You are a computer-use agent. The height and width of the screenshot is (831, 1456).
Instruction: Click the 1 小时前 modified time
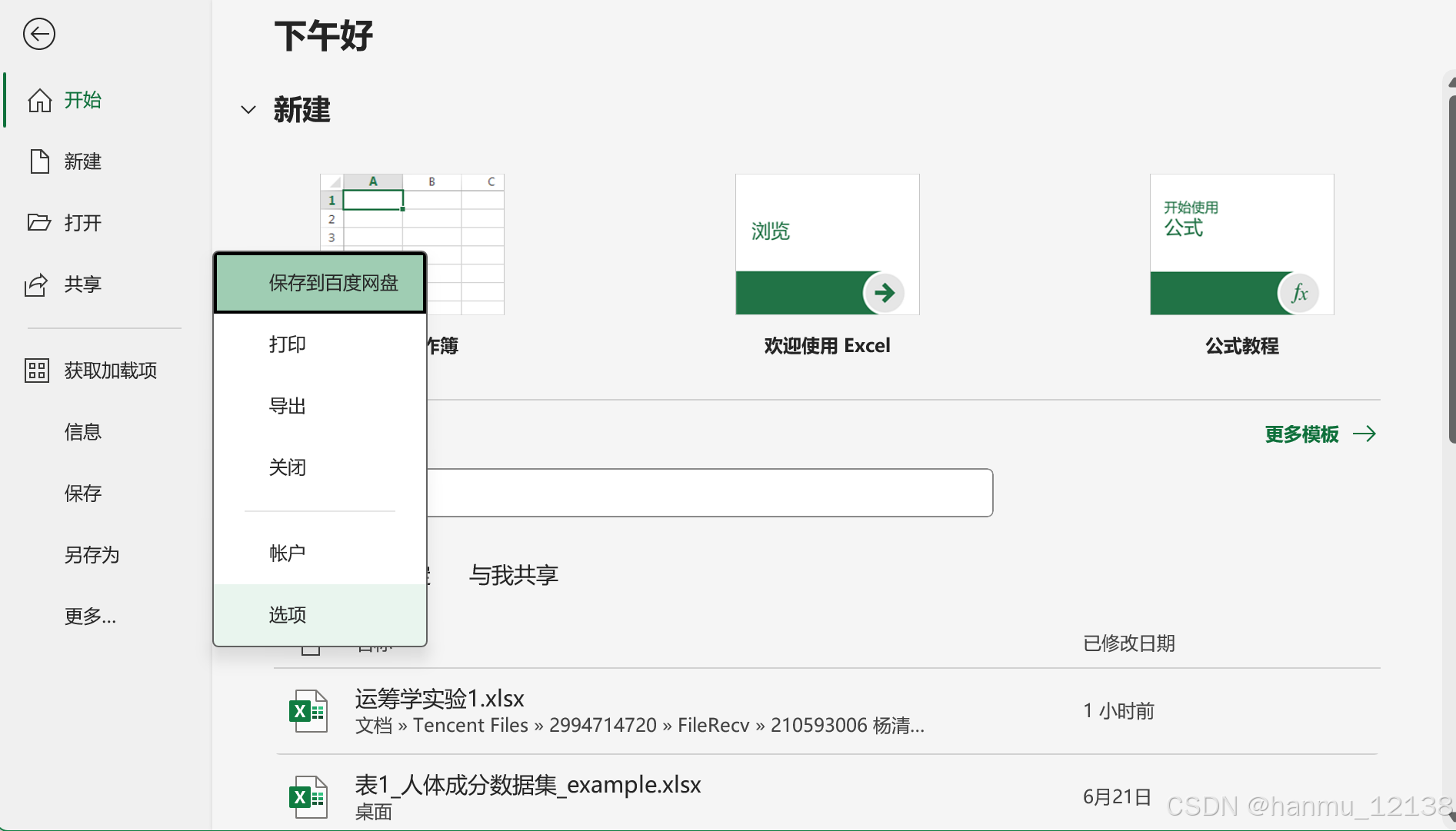tap(1119, 711)
